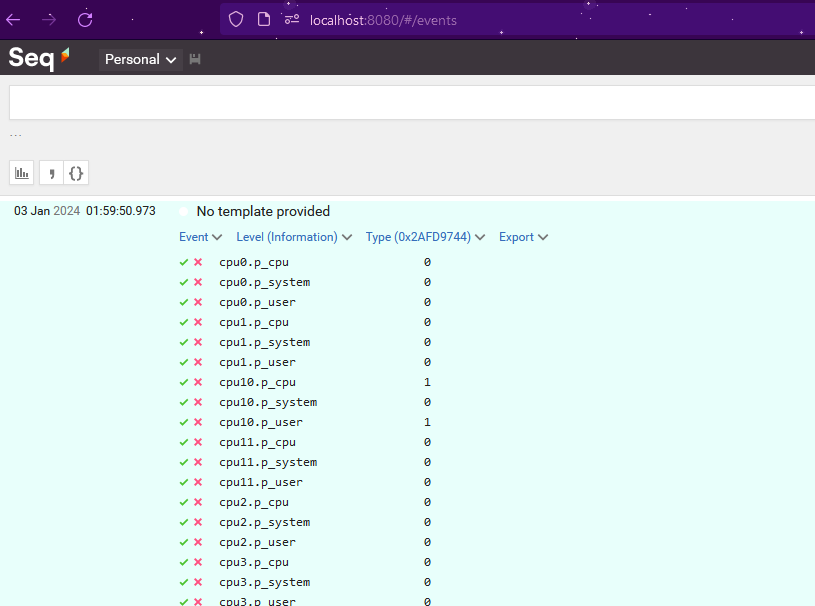Click the quote icon above the event list
Image resolution: width=815 pixels, height=606 pixels.
click(x=50, y=172)
